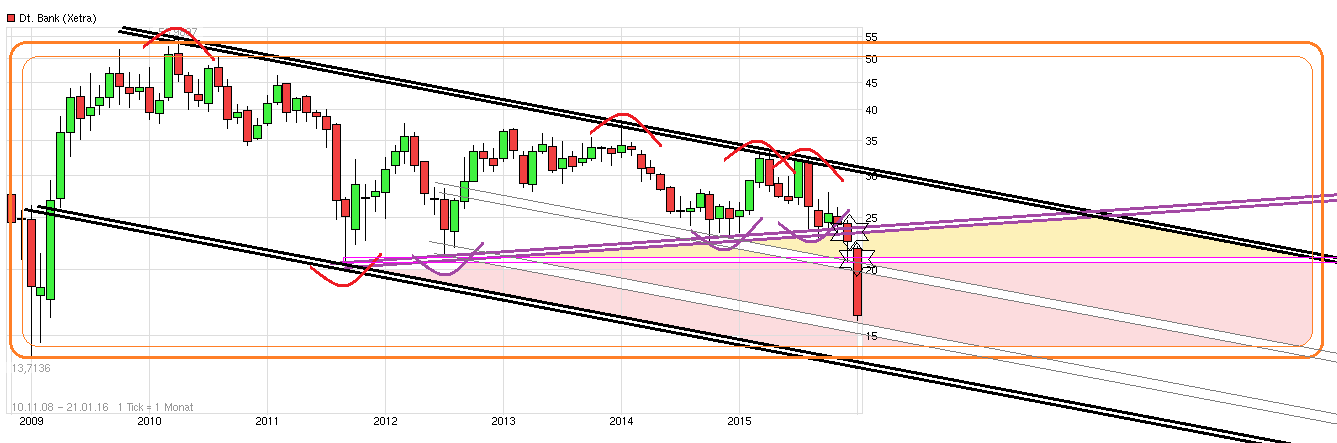
Task: Click the 2010 year label on axis
Action: pos(149,423)
